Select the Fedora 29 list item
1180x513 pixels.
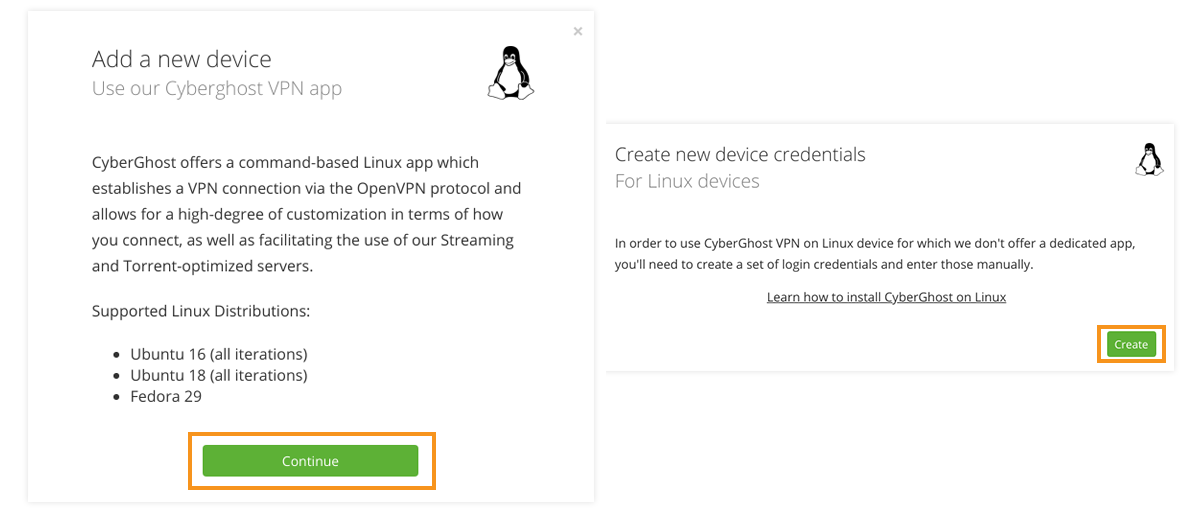click(x=166, y=396)
